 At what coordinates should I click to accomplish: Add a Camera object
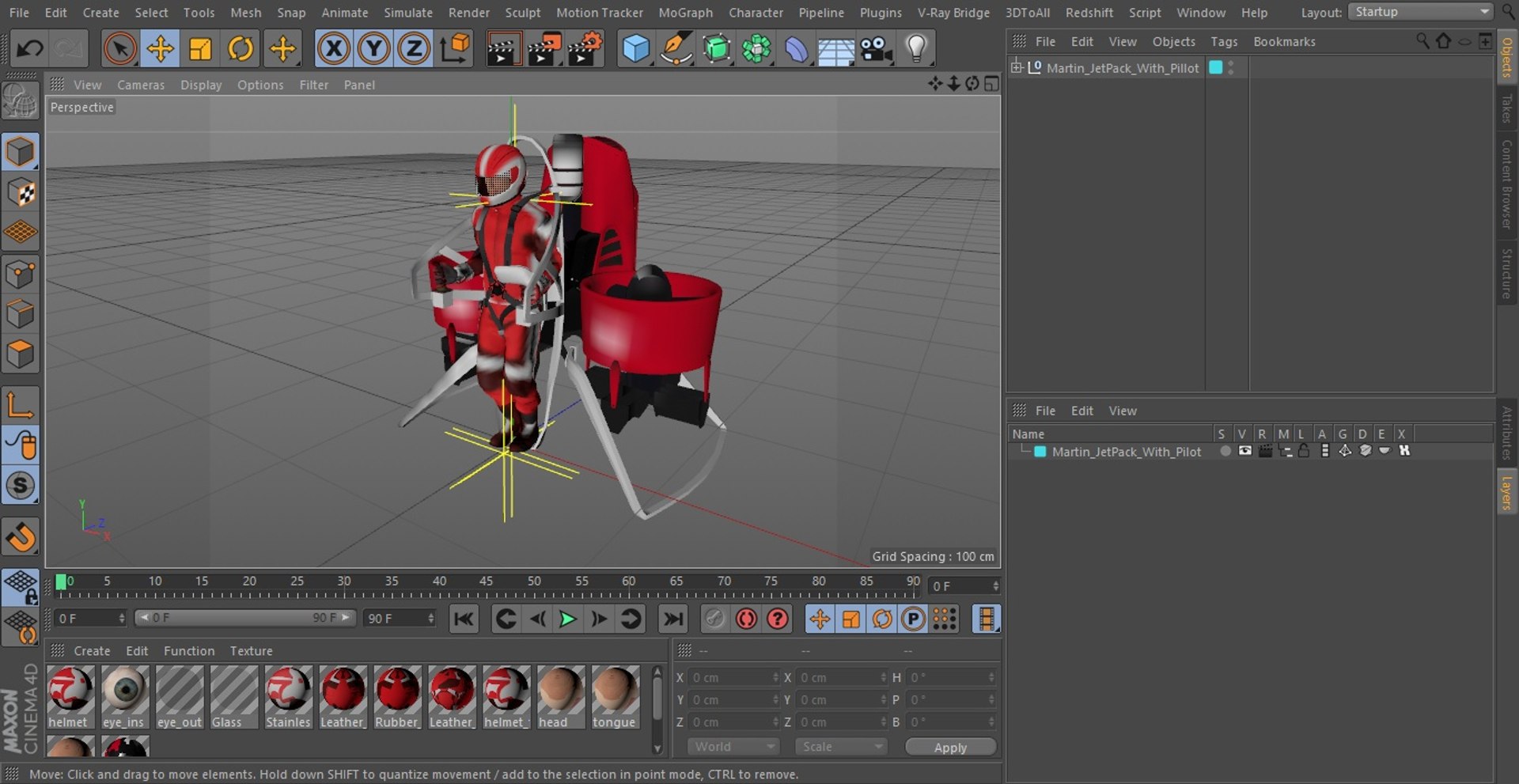pyautogui.click(x=876, y=49)
